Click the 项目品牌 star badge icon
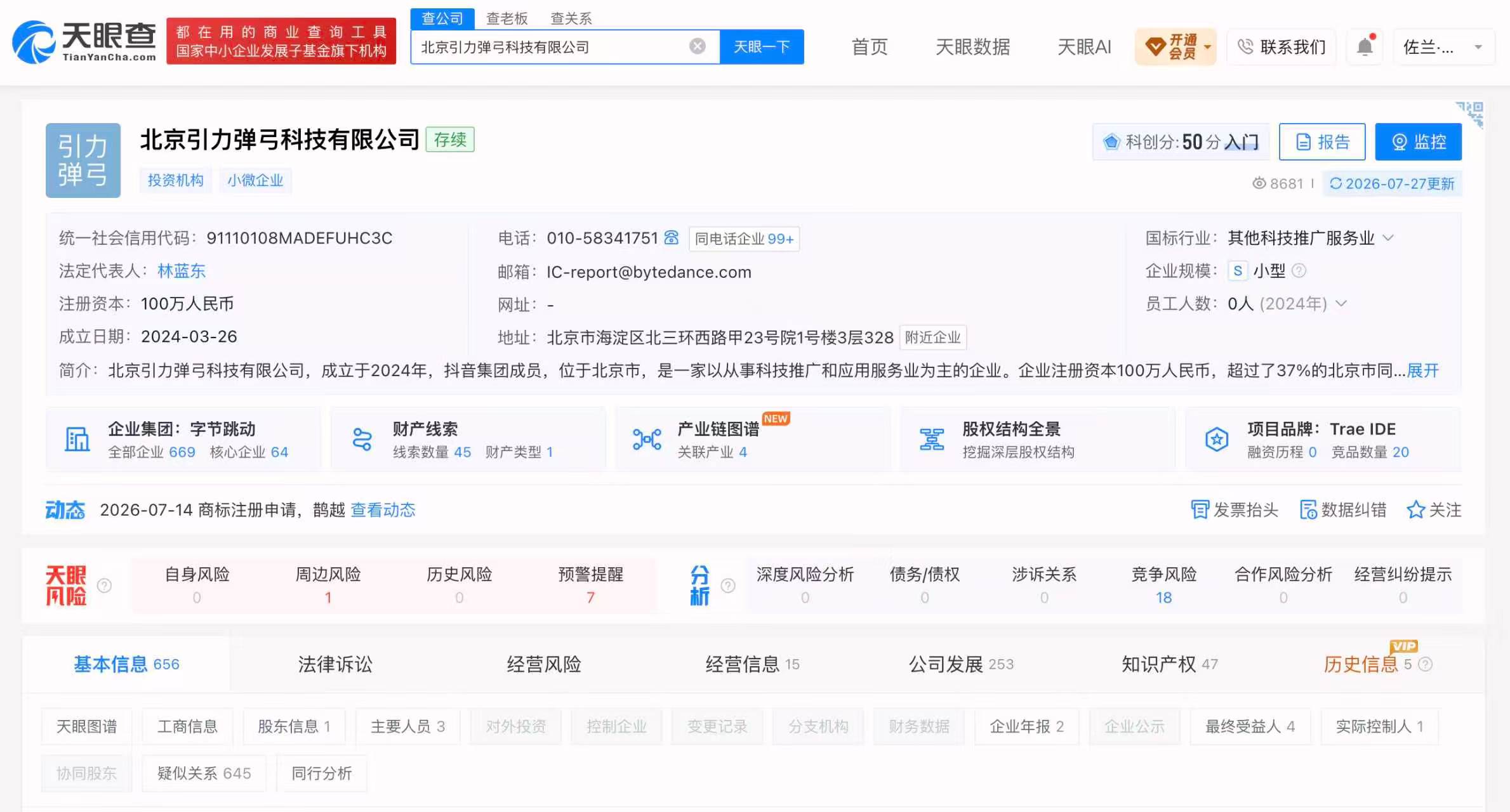1510x812 pixels. [x=1217, y=439]
